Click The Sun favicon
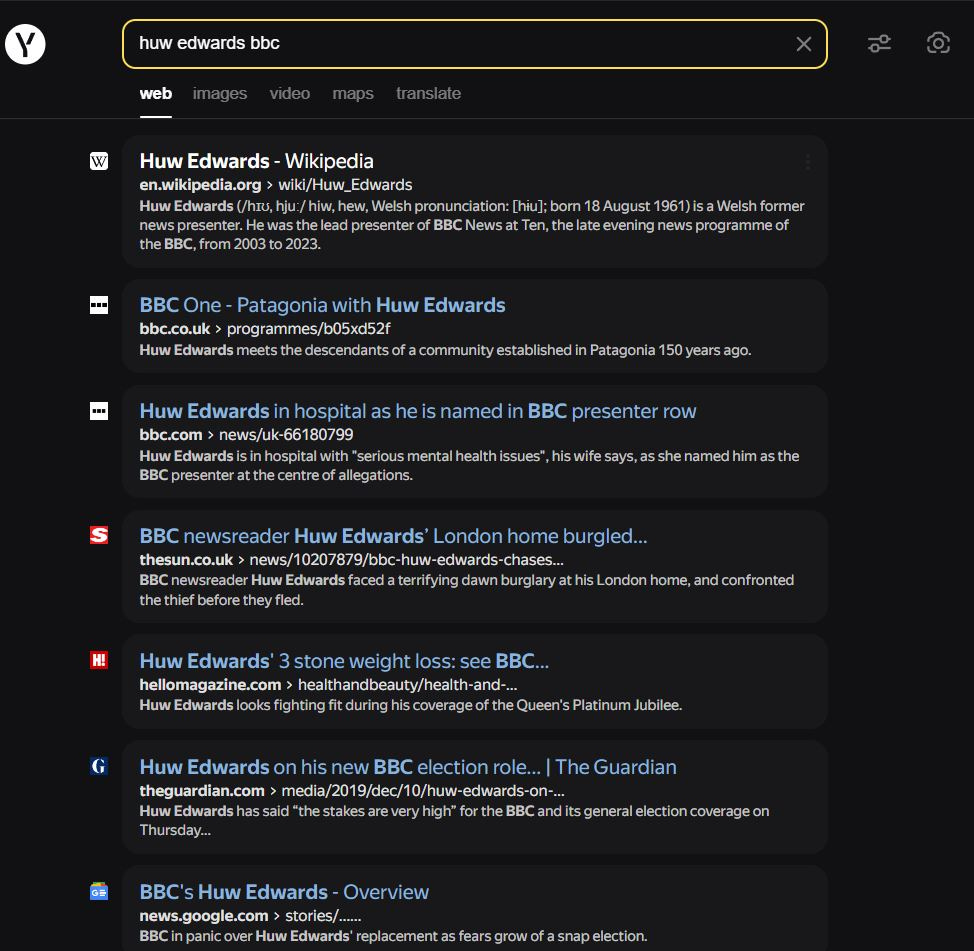Viewport: 974px width, 951px height. click(99, 535)
